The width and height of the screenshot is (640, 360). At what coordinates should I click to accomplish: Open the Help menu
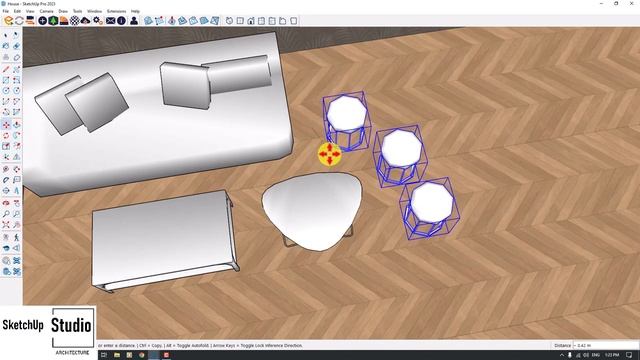tap(136, 11)
